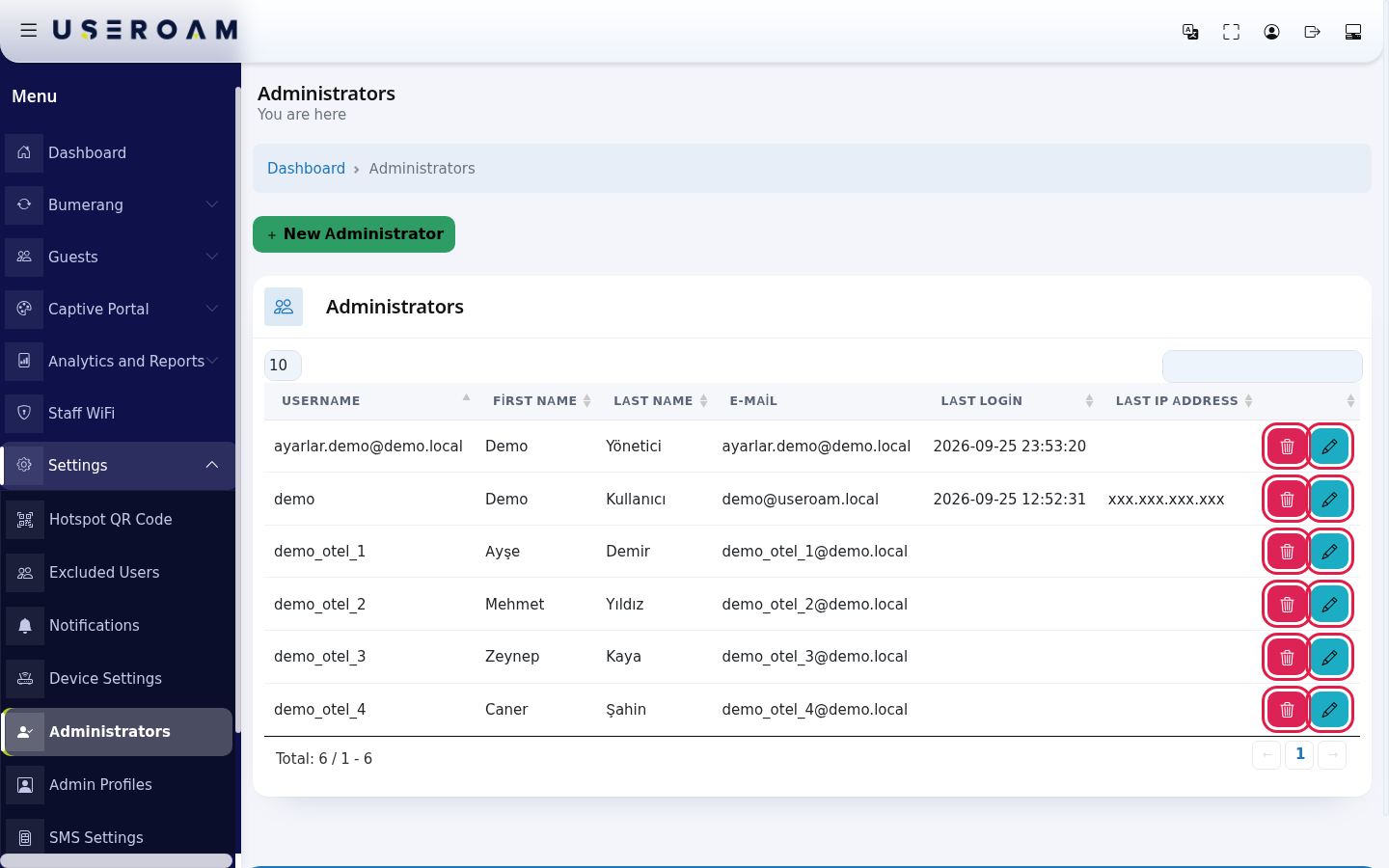Go to pagination page 1
The image size is (1389, 868).
1299,754
